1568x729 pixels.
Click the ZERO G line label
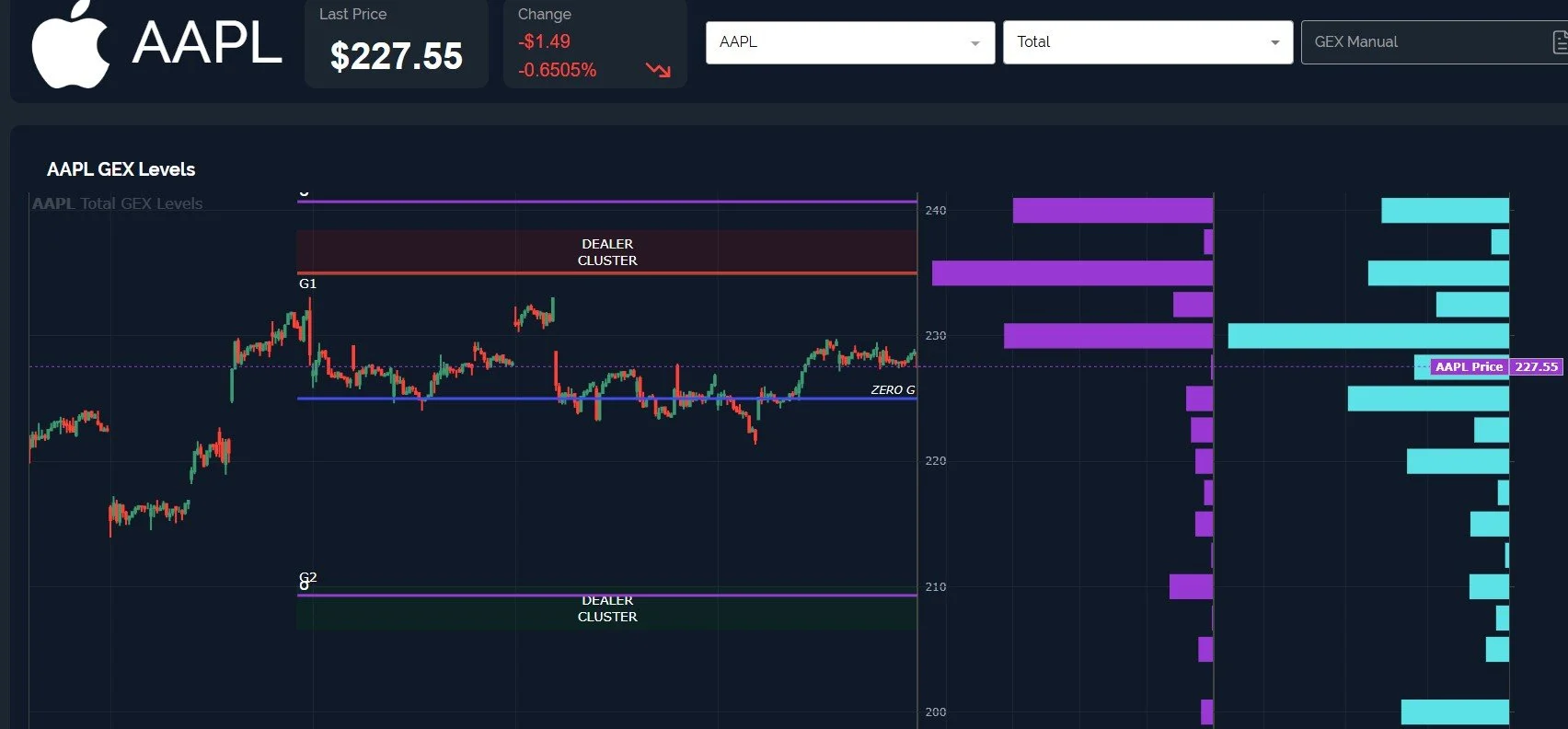893,390
